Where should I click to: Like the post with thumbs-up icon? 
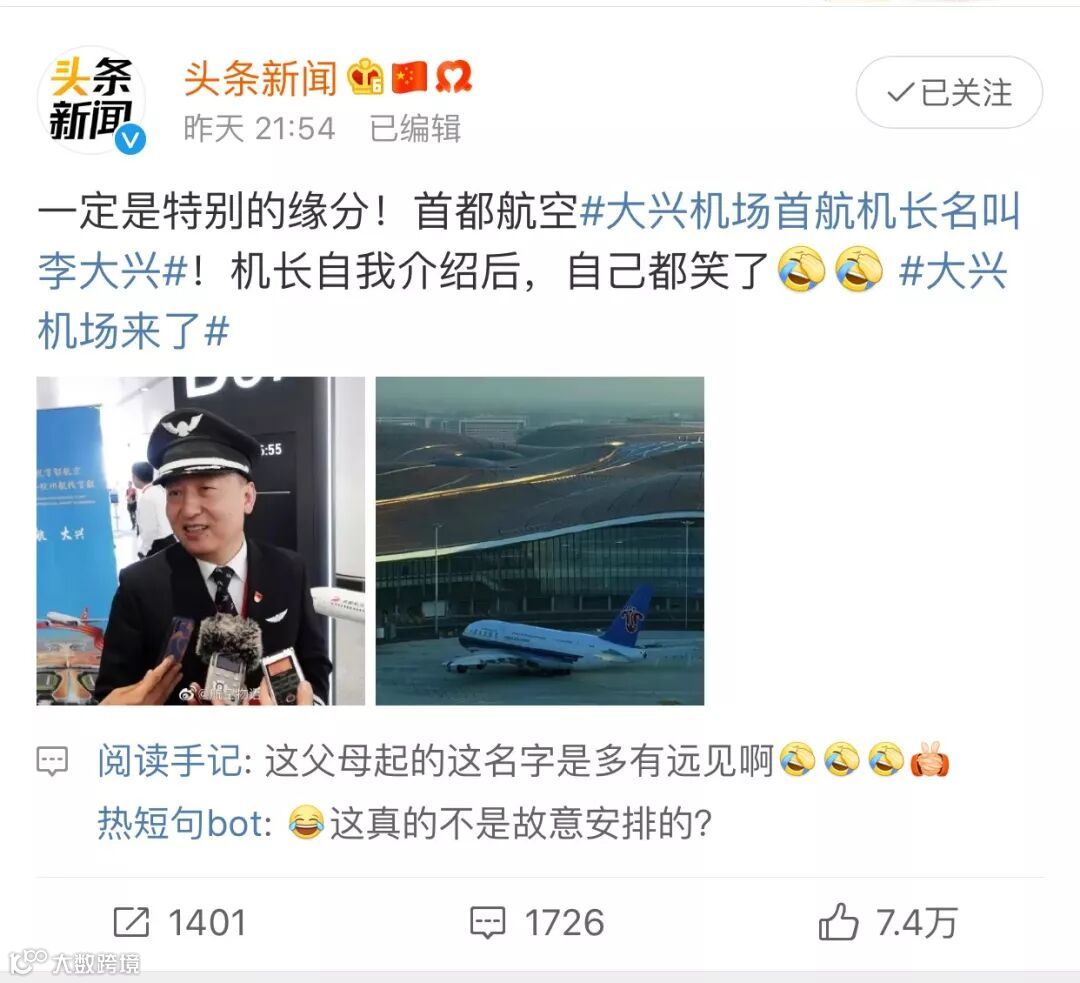click(838, 922)
